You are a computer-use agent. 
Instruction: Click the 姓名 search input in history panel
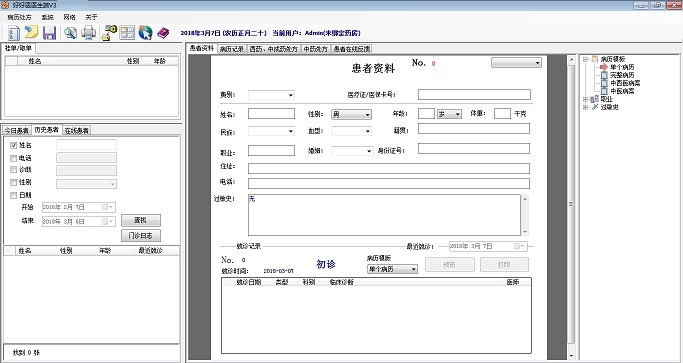tap(87, 145)
